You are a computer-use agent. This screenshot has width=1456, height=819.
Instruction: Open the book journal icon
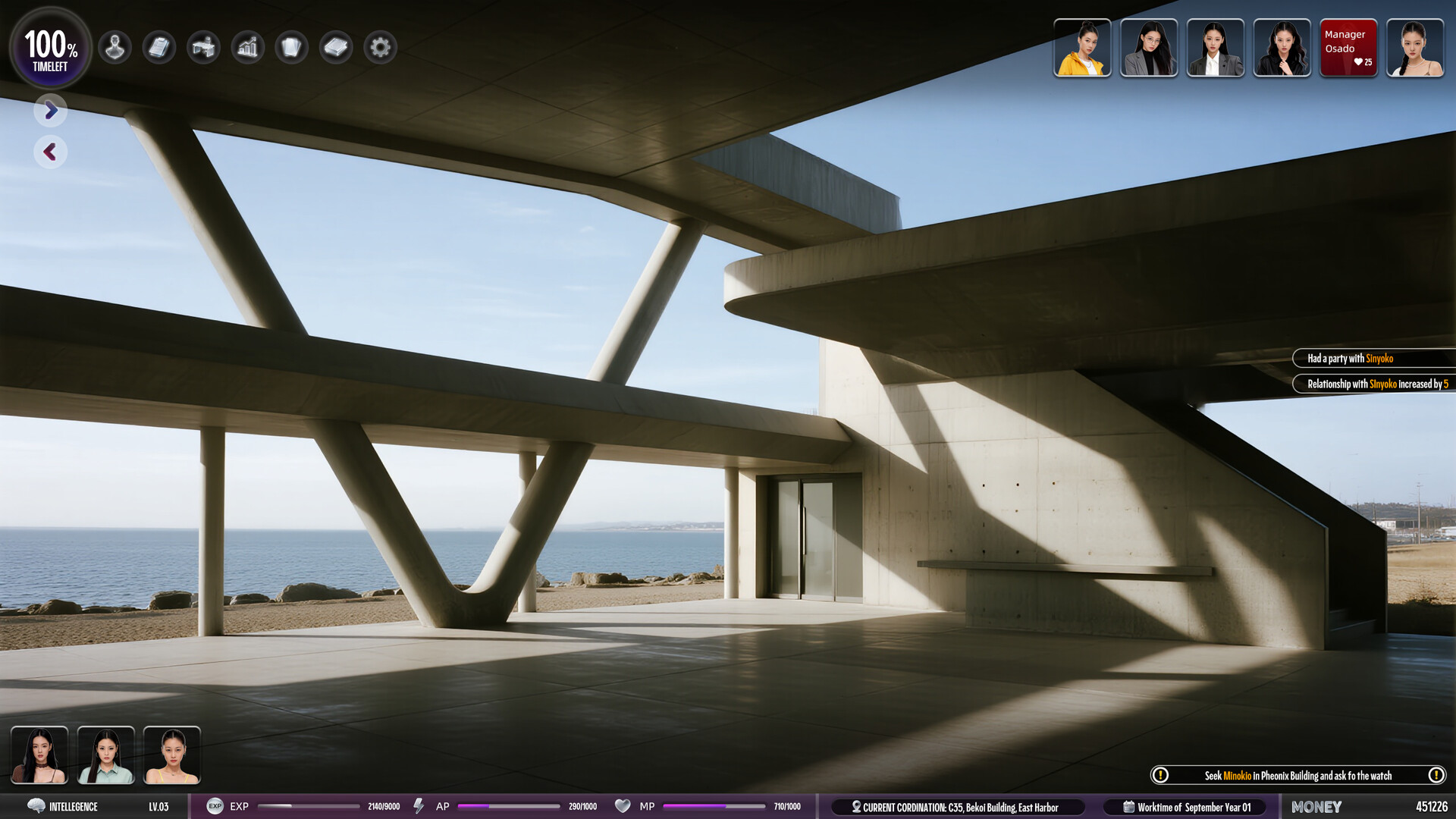336,48
